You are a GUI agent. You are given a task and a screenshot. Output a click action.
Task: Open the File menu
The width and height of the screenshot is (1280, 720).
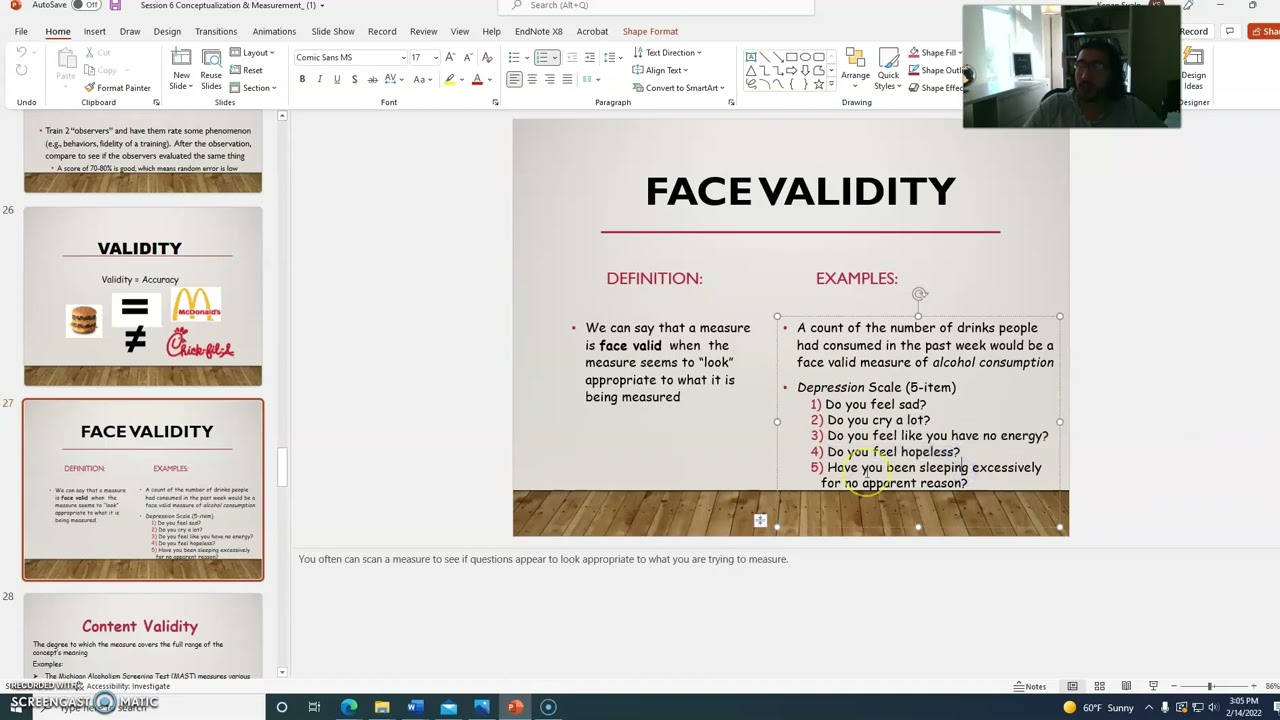pos(21,31)
